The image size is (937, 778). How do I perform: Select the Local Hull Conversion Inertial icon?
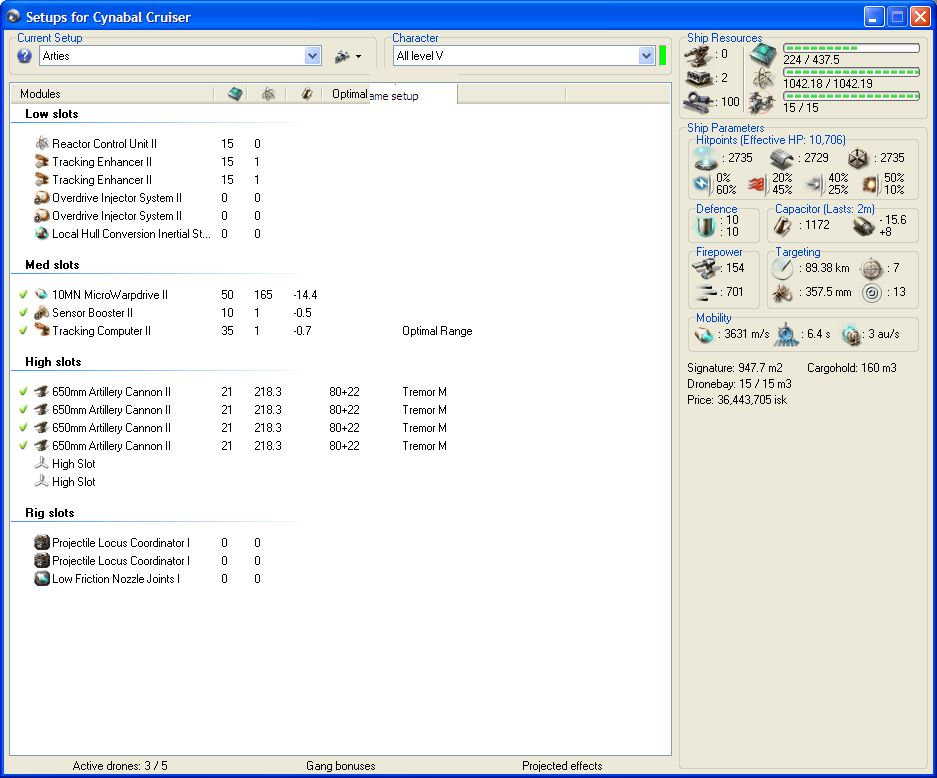click(42, 234)
